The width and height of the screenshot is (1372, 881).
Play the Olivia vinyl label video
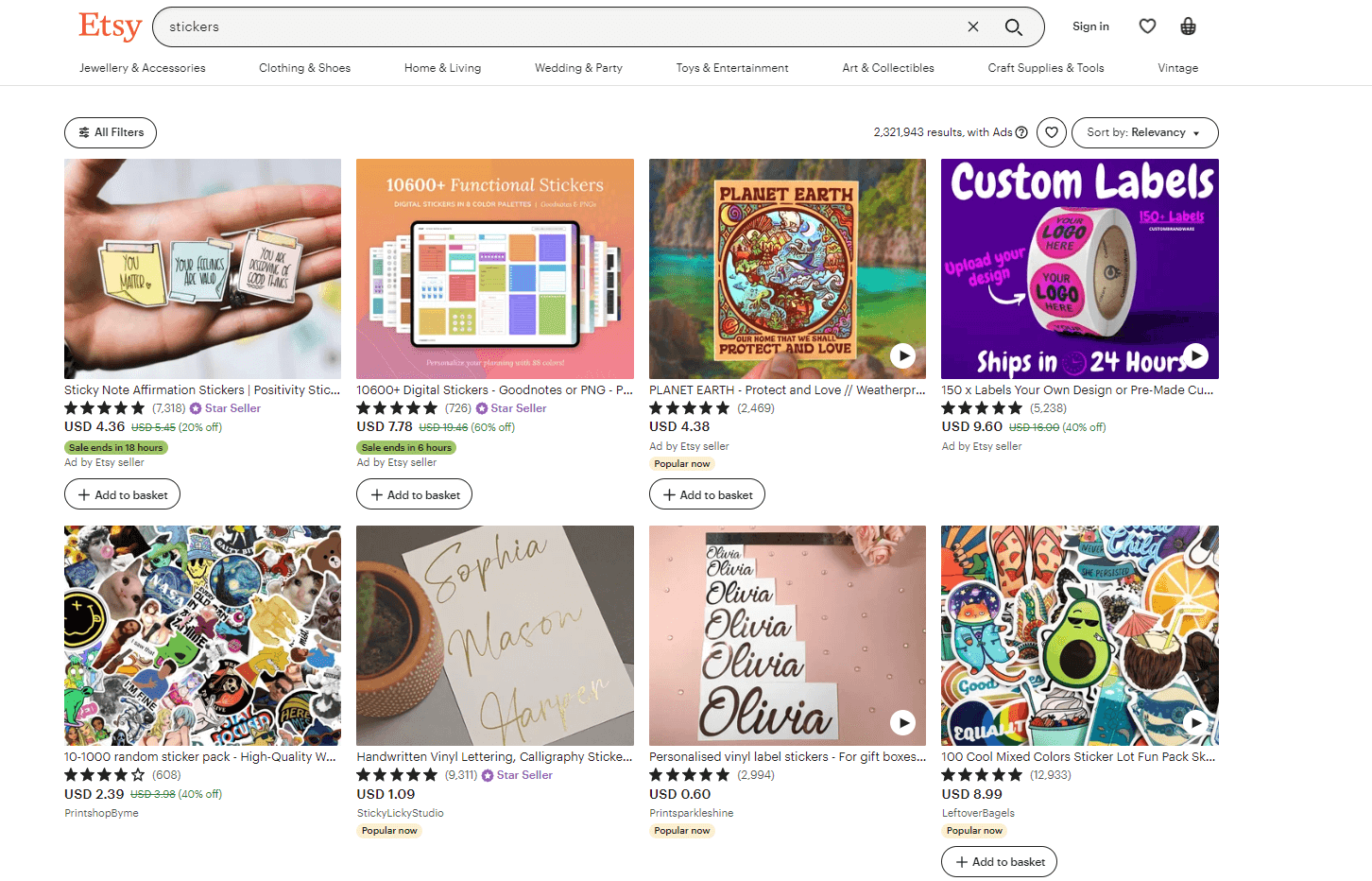tap(902, 722)
